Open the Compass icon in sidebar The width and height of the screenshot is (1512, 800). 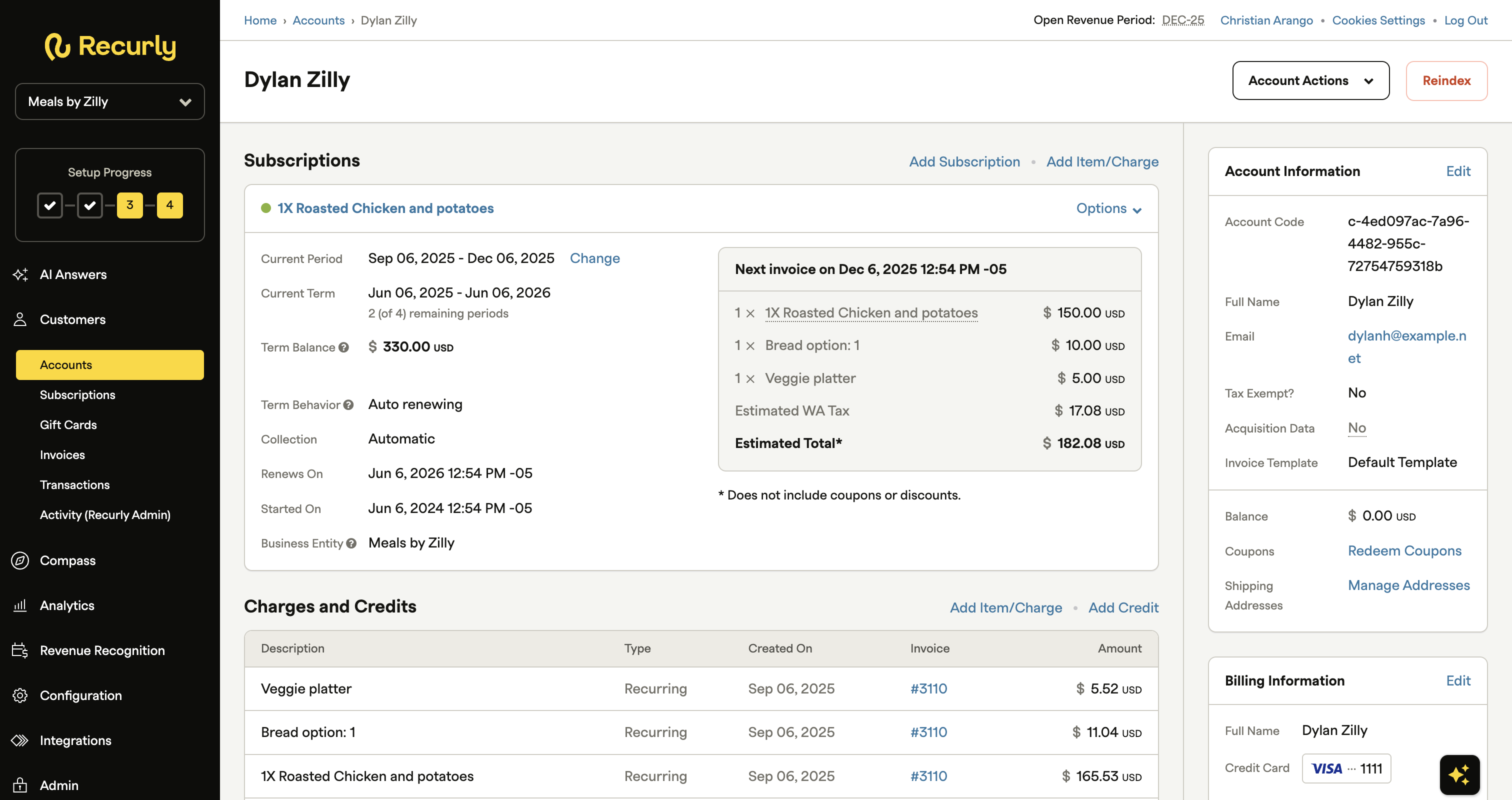(20, 560)
